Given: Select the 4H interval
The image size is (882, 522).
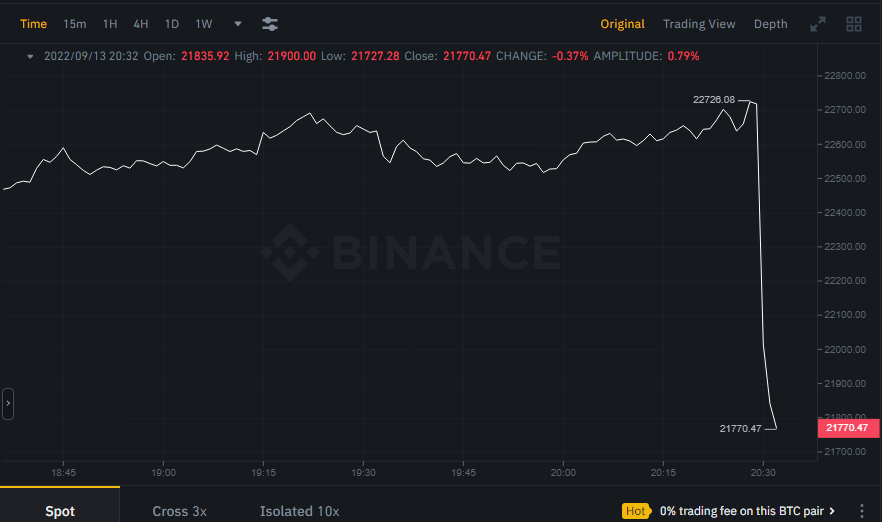Looking at the screenshot, I should tap(141, 24).
